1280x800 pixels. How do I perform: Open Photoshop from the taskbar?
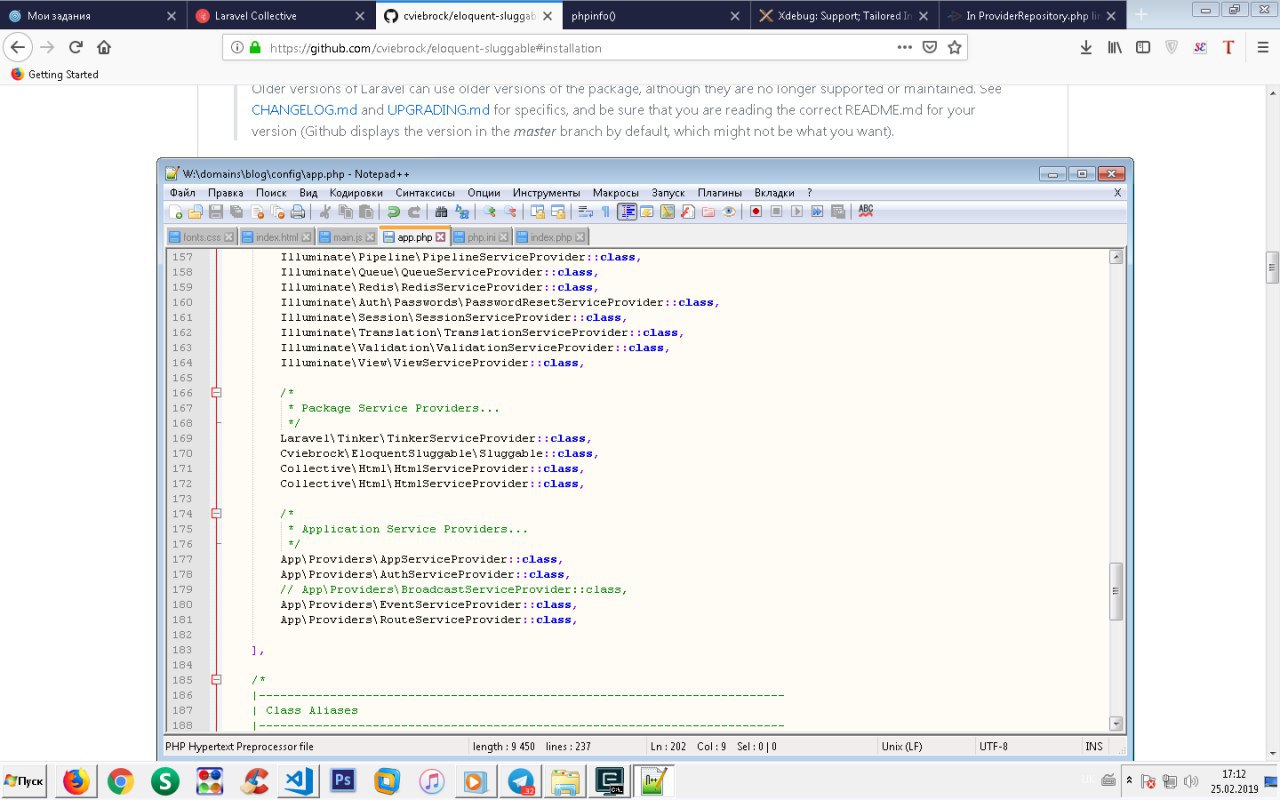[x=343, y=781]
